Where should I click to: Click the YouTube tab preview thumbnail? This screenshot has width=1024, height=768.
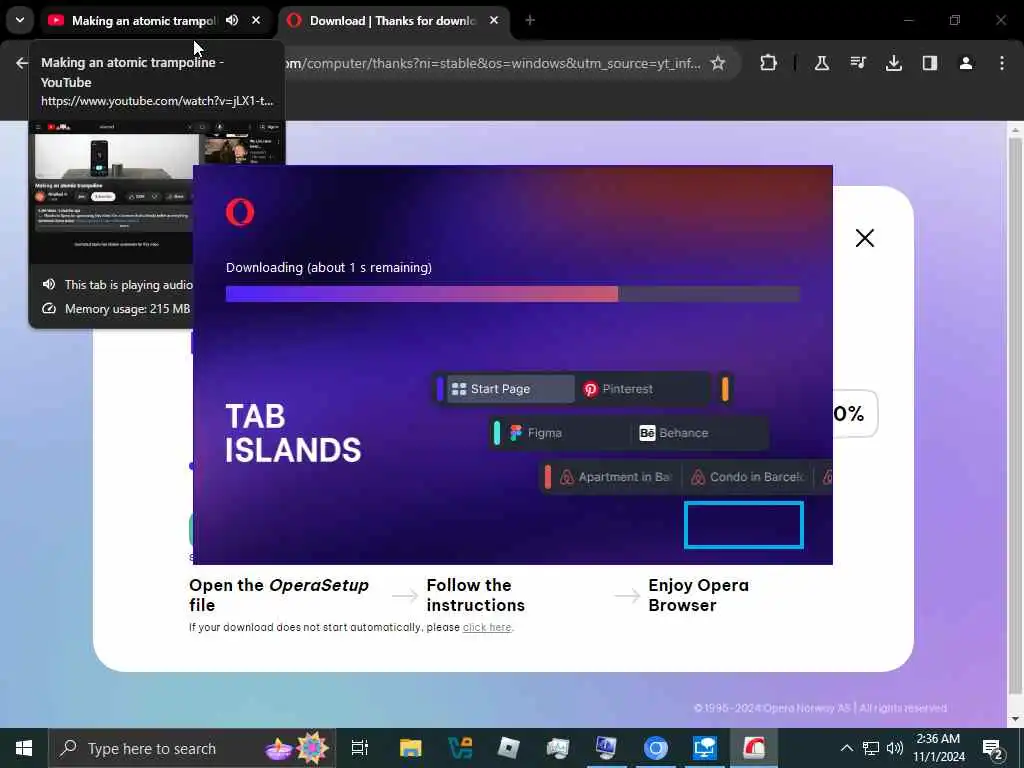point(111,192)
